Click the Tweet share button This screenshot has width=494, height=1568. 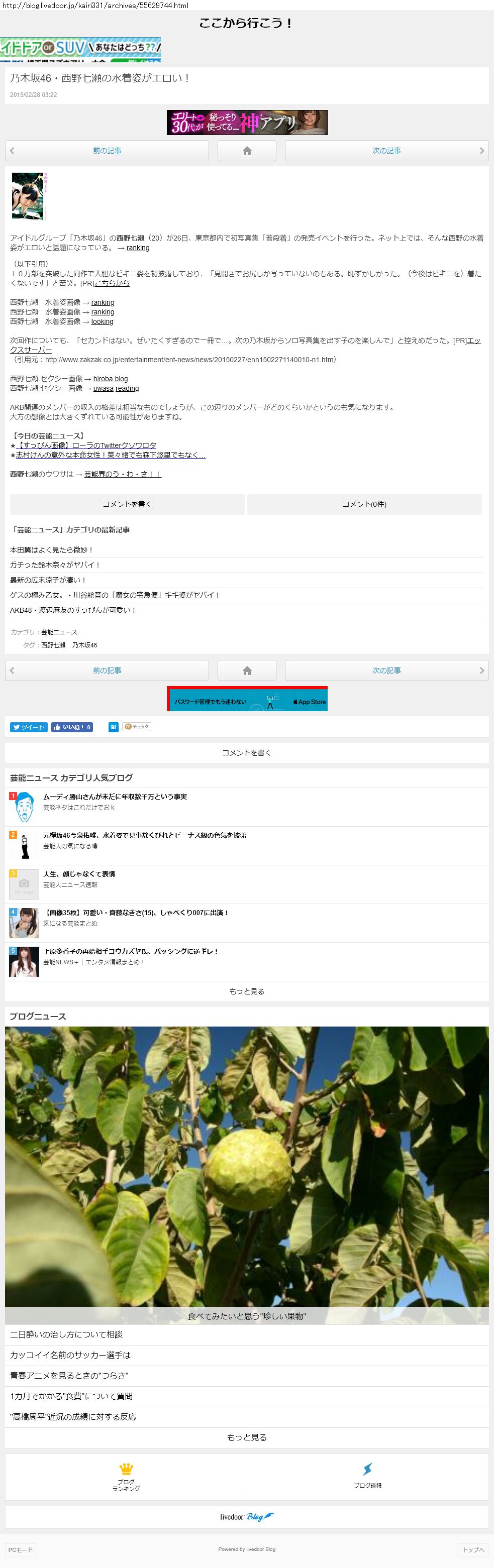[x=29, y=727]
